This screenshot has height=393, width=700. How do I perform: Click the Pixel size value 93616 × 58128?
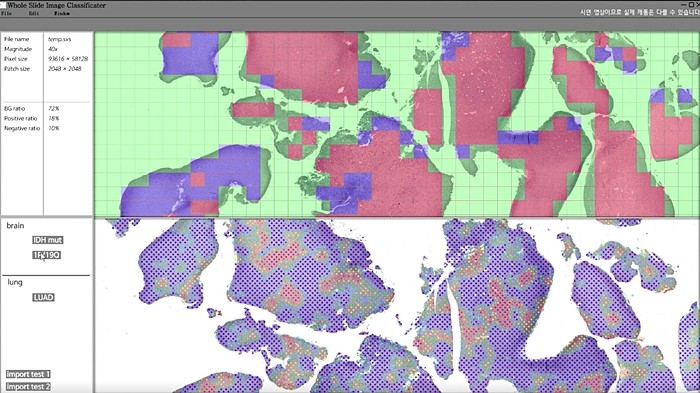[68, 59]
